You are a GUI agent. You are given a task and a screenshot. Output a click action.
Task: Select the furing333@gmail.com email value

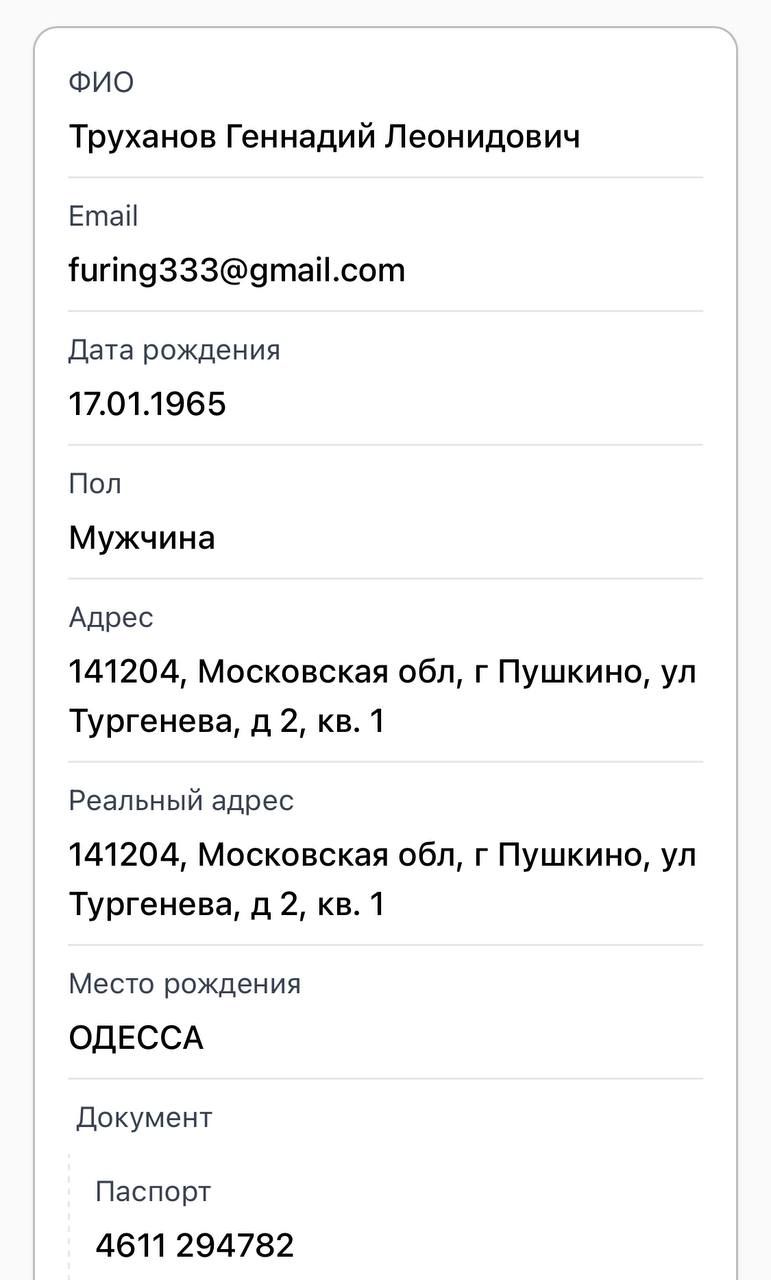tap(237, 270)
